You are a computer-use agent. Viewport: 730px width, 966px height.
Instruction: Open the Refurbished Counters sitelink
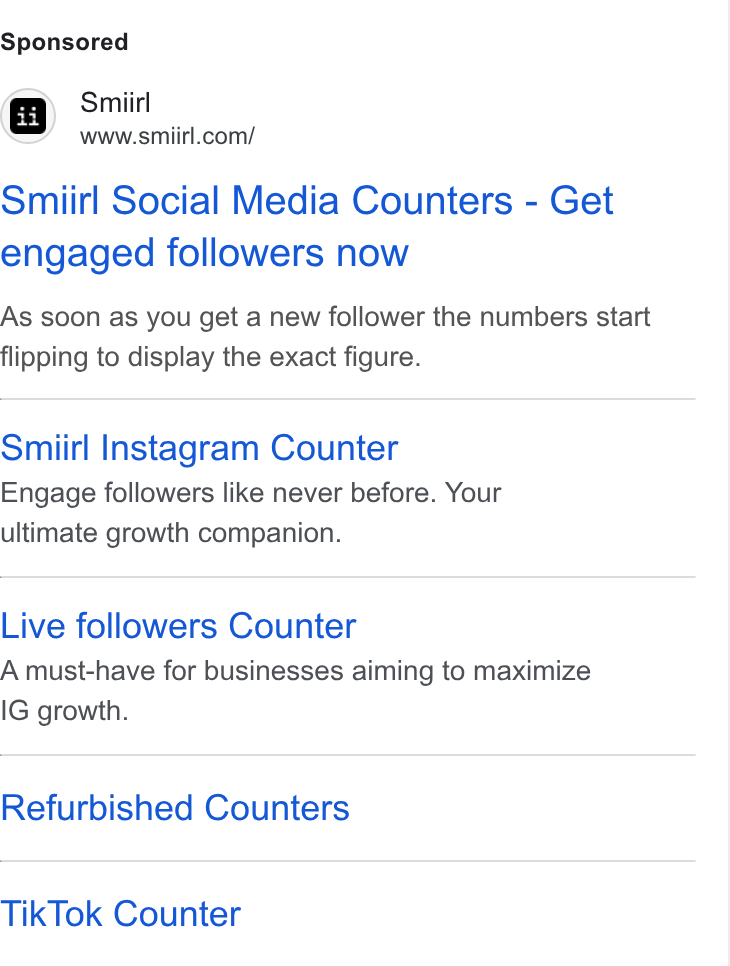point(175,808)
